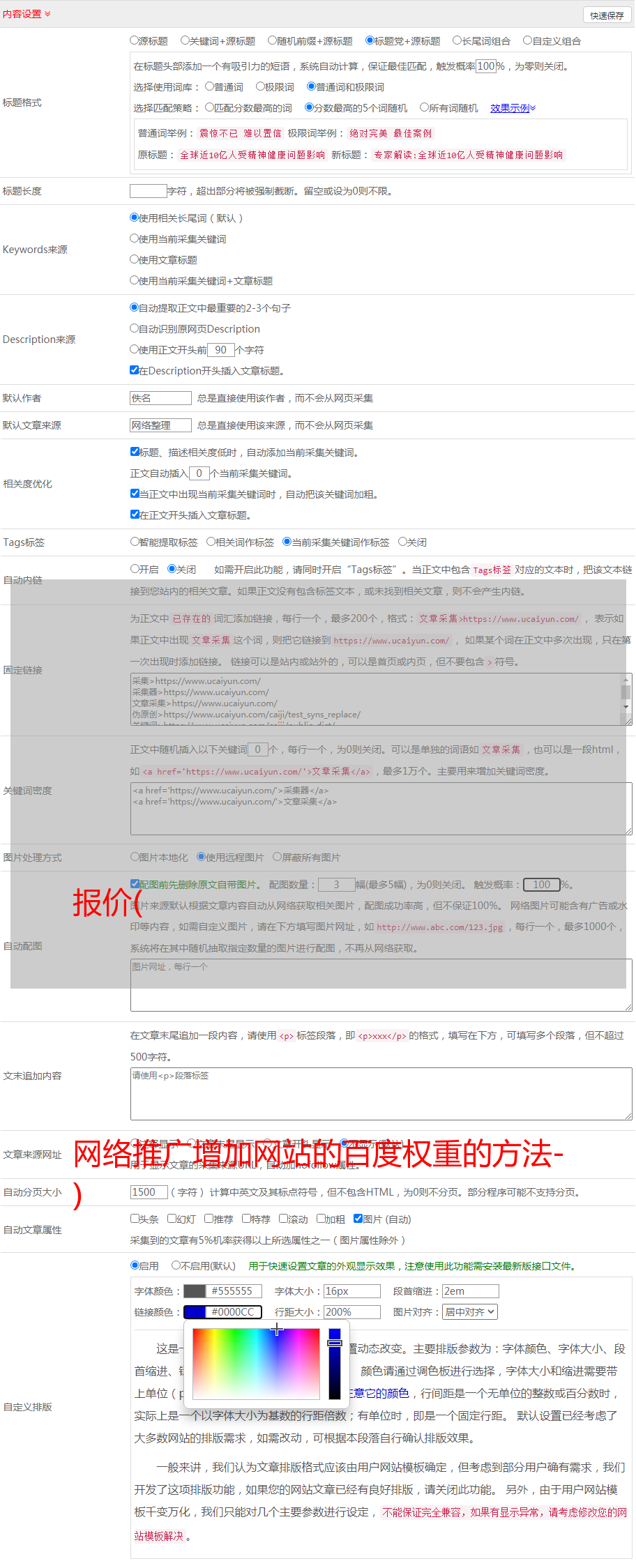The width and height of the screenshot is (636, 1568).
Task: Select 自定义组合 title format
Action: pyautogui.click(x=528, y=40)
